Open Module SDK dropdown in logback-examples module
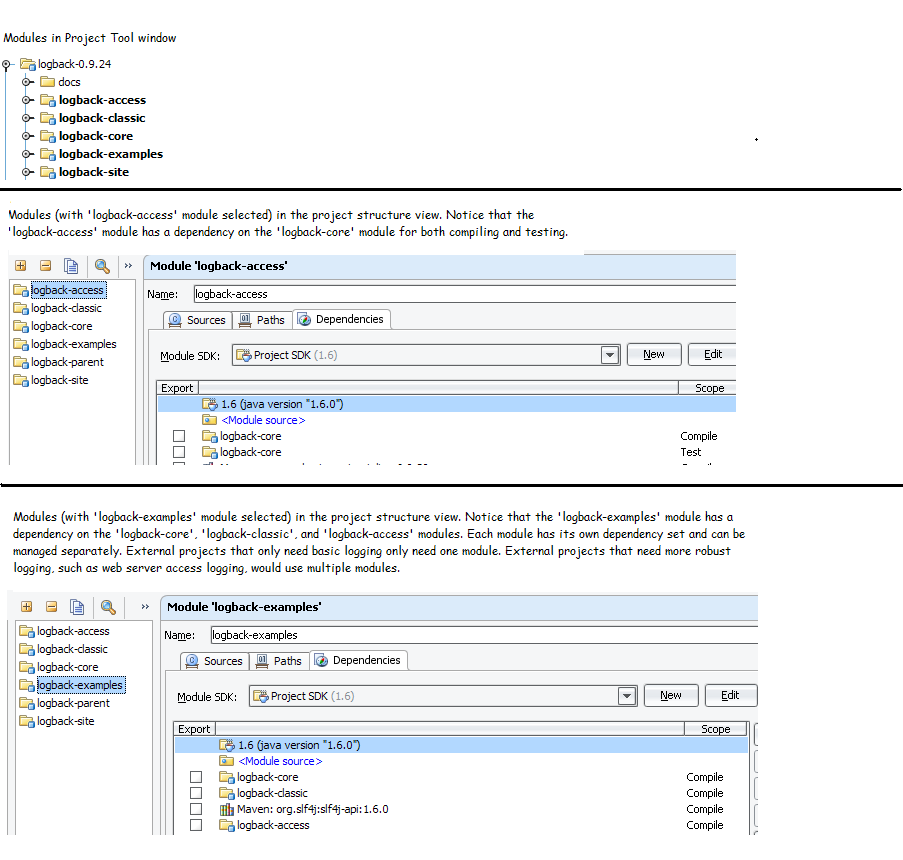 coord(627,696)
